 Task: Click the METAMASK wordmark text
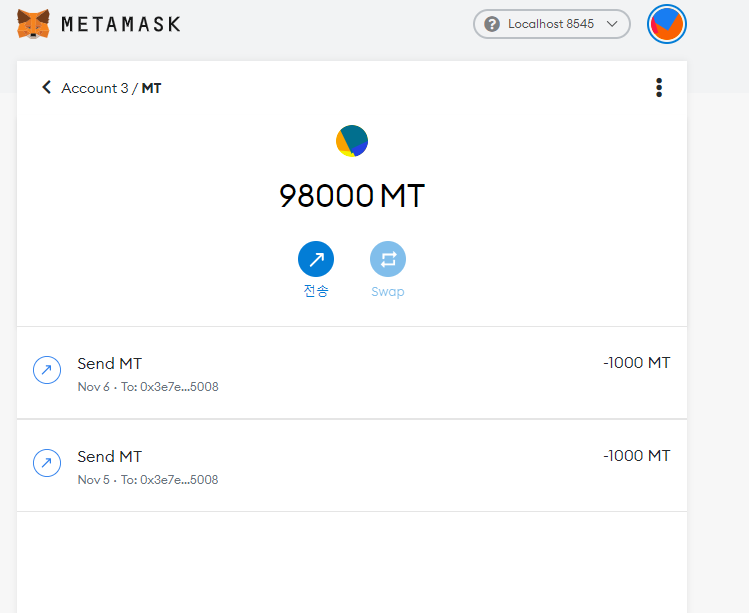(x=121, y=24)
